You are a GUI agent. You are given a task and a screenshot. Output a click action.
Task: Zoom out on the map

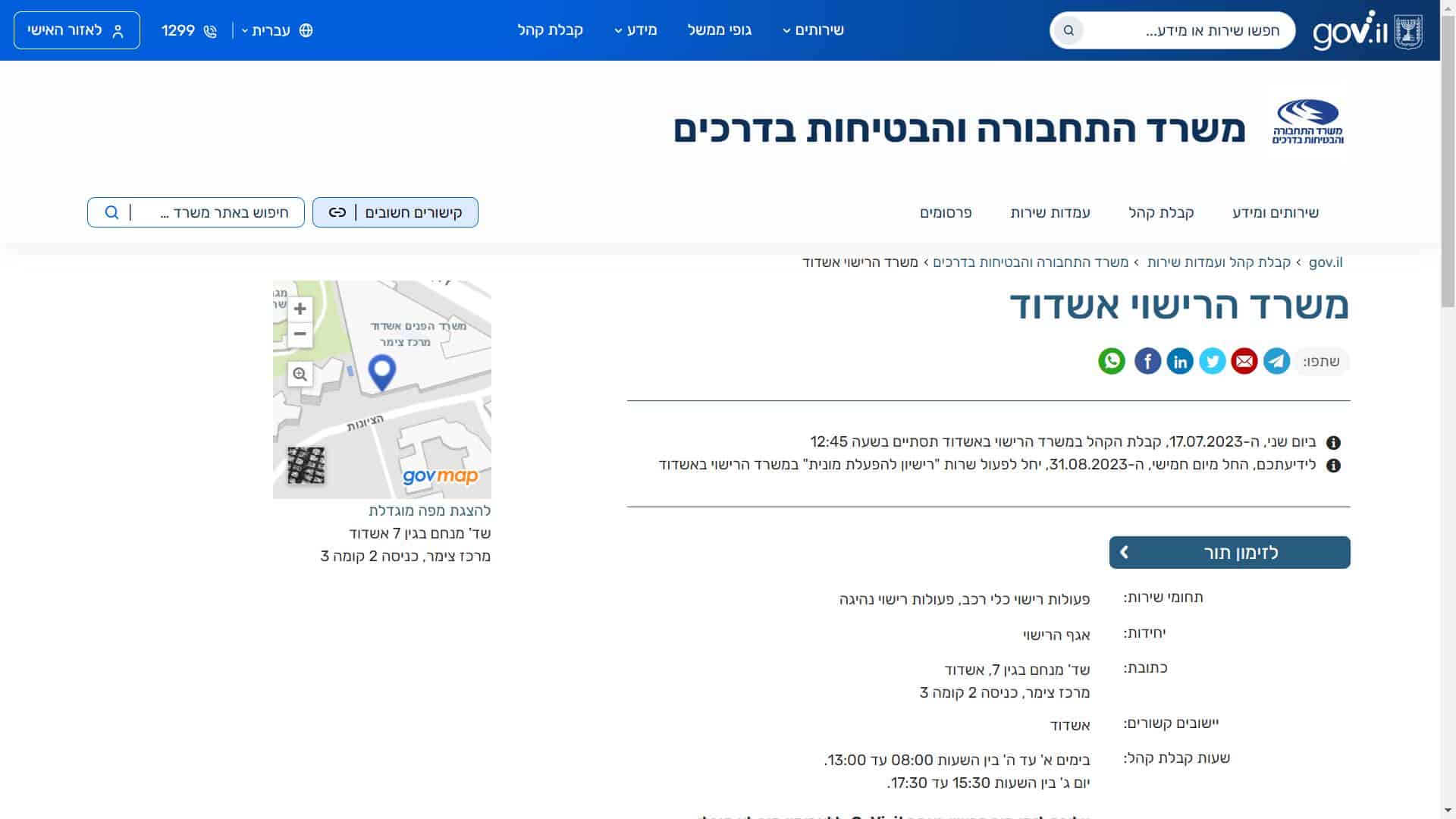300,334
